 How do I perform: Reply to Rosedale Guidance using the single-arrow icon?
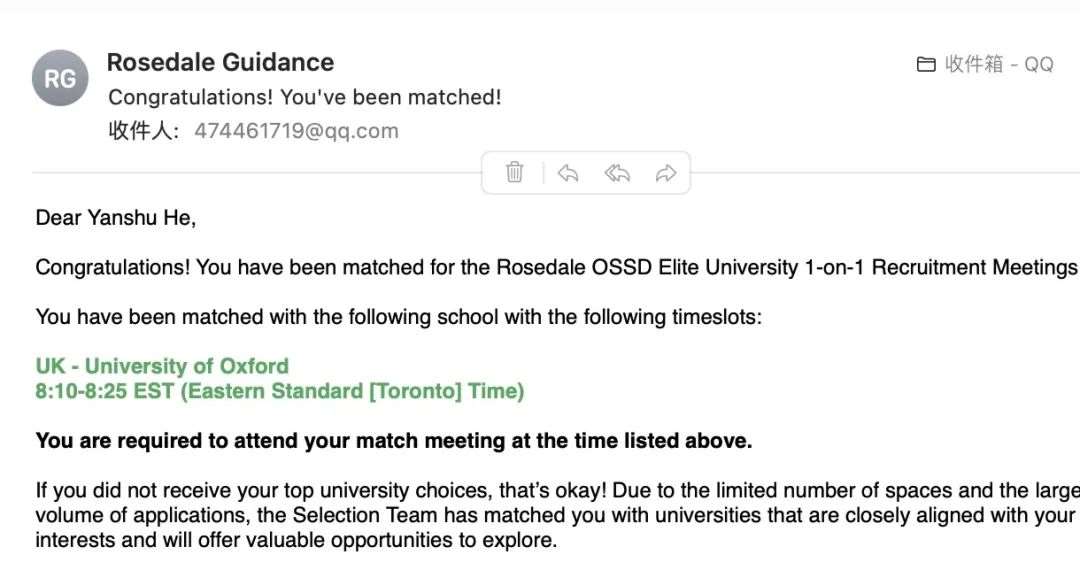[568, 173]
